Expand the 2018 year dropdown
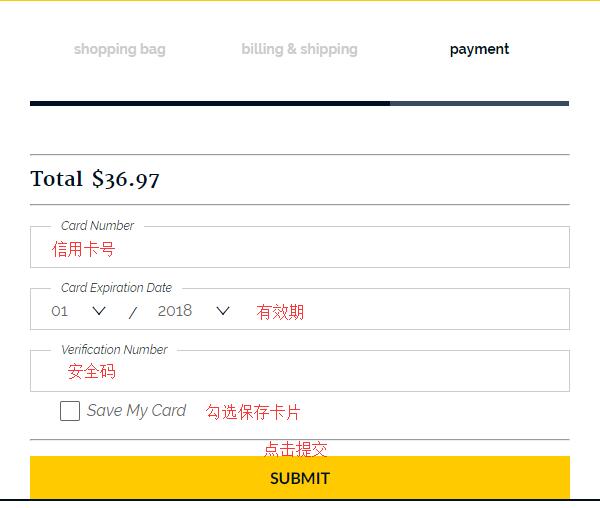600x508 pixels. pyautogui.click(x=194, y=311)
